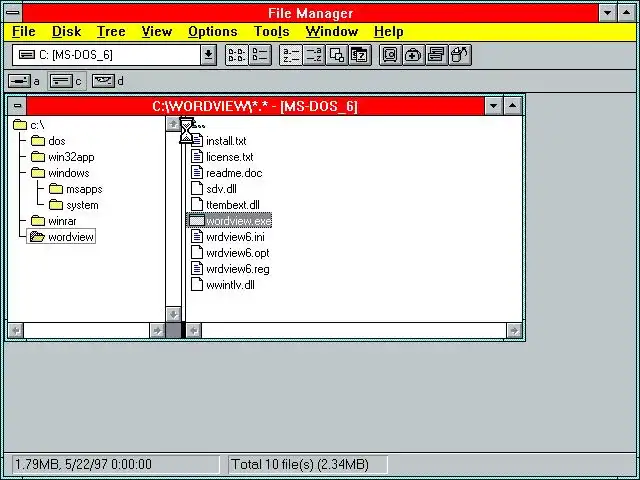Select wrdview6.ini file
This screenshot has width=640, height=480.
pos(228,237)
